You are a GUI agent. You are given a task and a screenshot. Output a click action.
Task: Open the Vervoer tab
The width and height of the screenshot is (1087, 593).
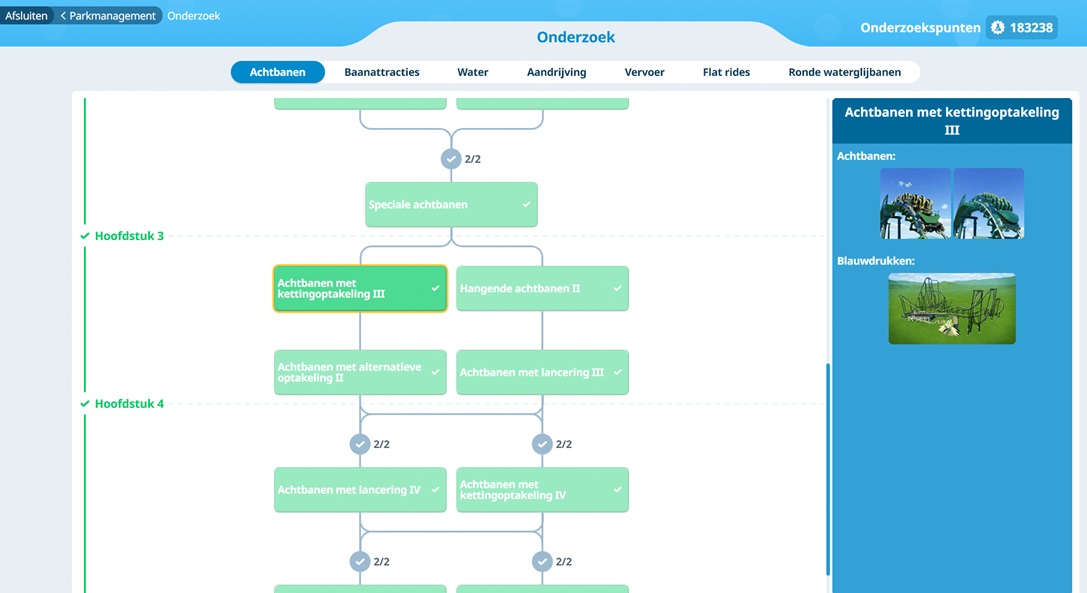(645, 72)
